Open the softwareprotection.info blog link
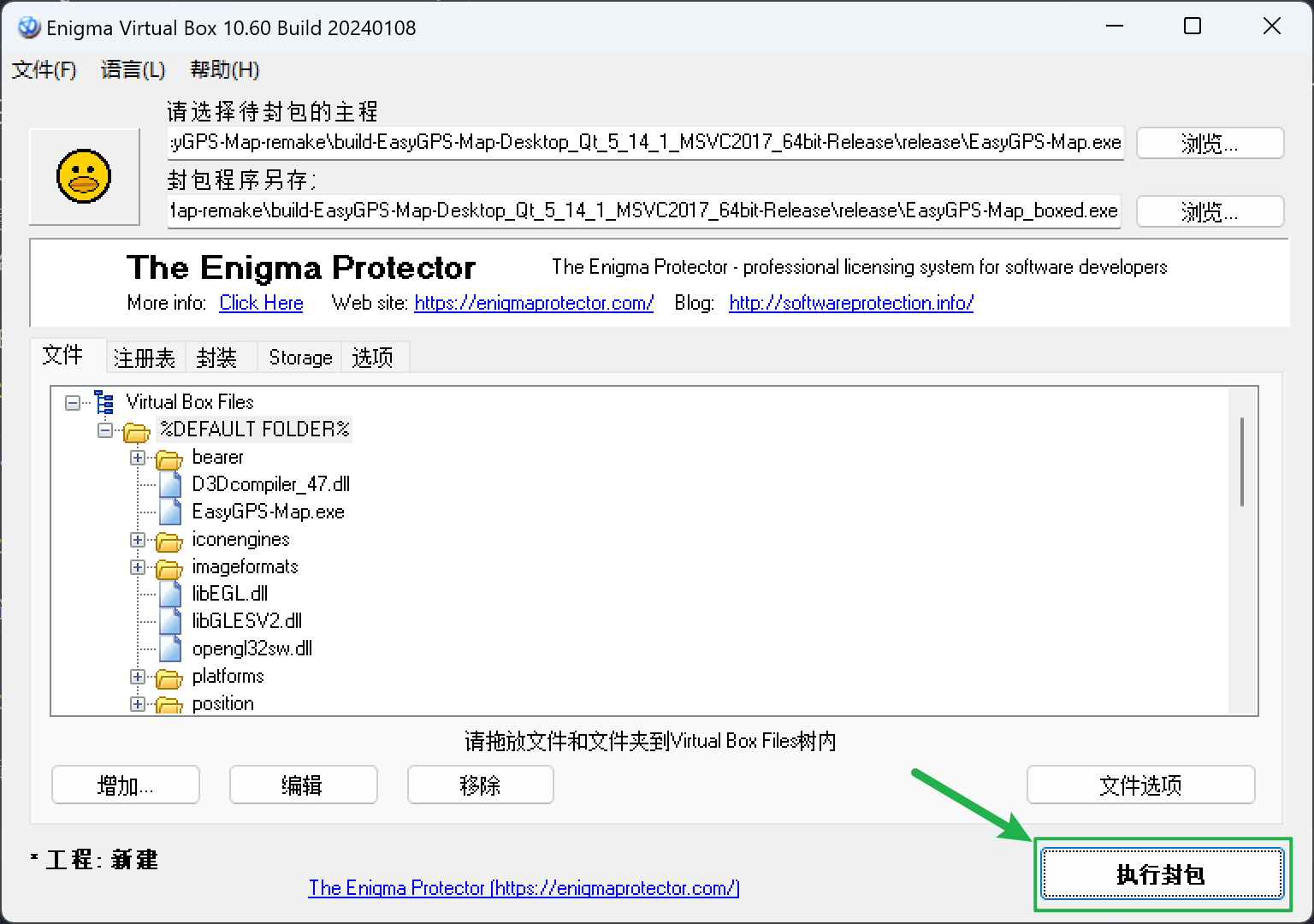Image resolution: width=1314 pixels, height=924 pixels. coord(851,303)
